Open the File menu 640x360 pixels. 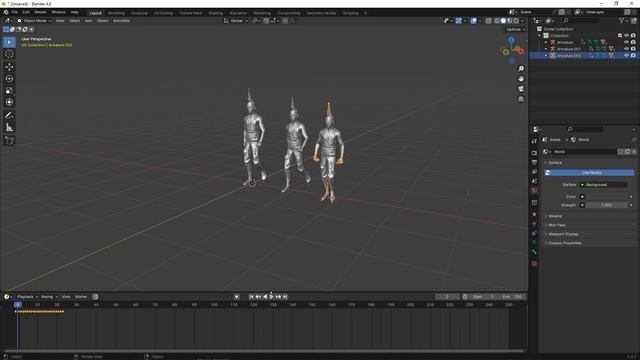coord(14,12)
